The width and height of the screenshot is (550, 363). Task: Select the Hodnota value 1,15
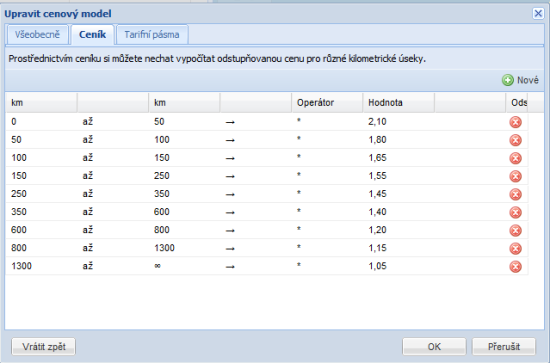pos(377,248)
